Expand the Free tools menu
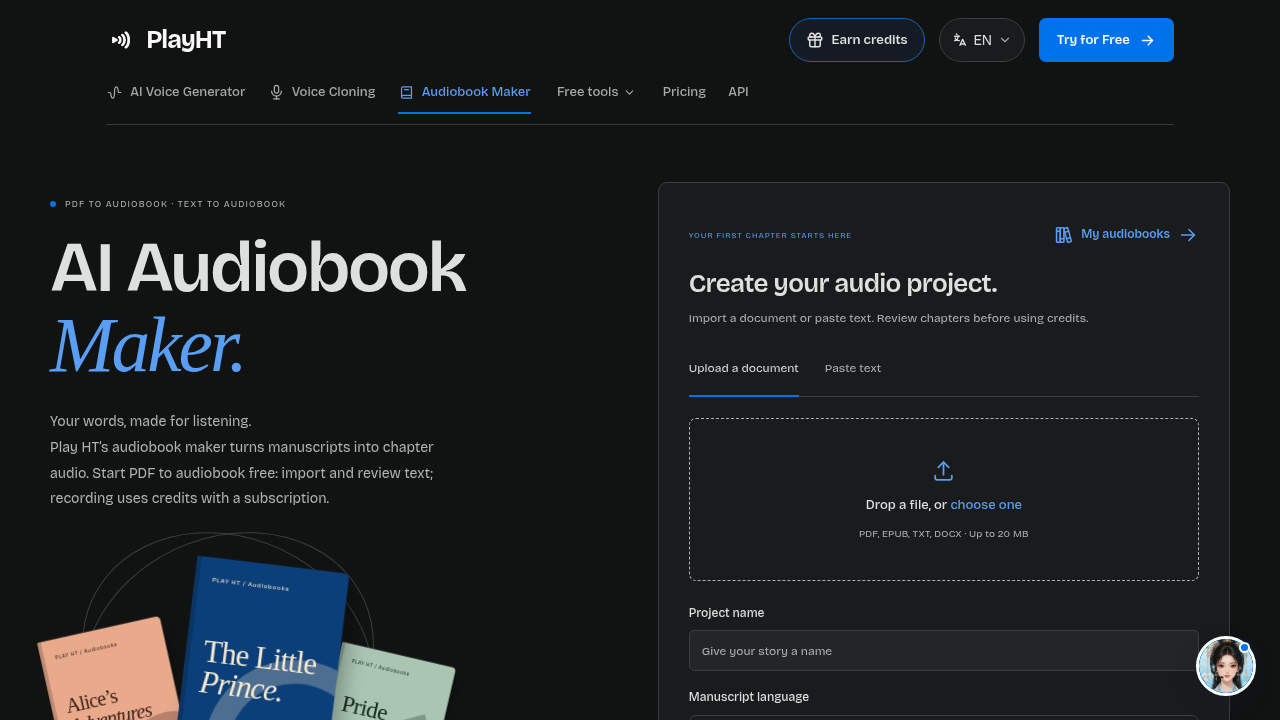Viewport: 1280px width, 720px height. click(x=596, y=92)
